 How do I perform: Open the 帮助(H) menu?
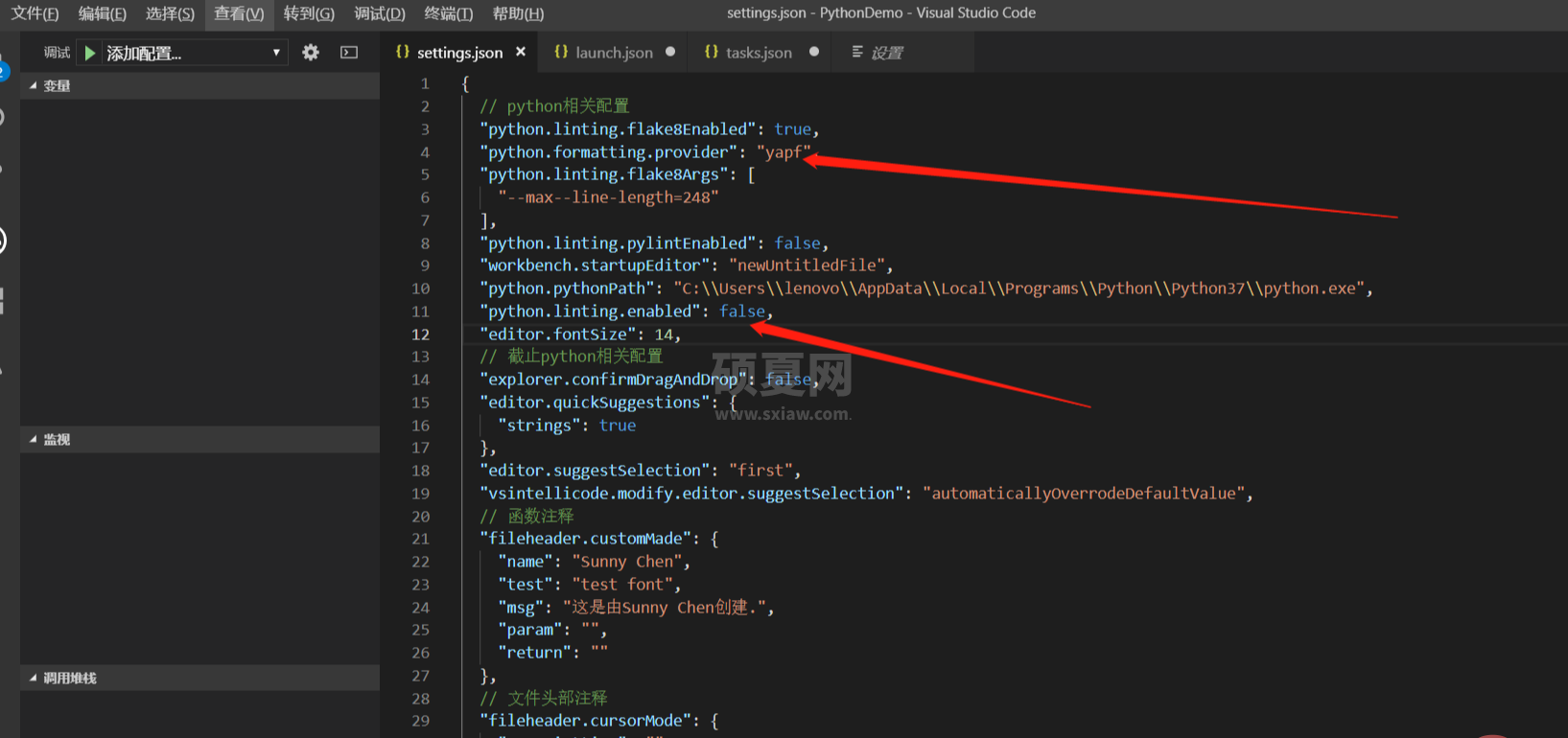click(518, 13)
